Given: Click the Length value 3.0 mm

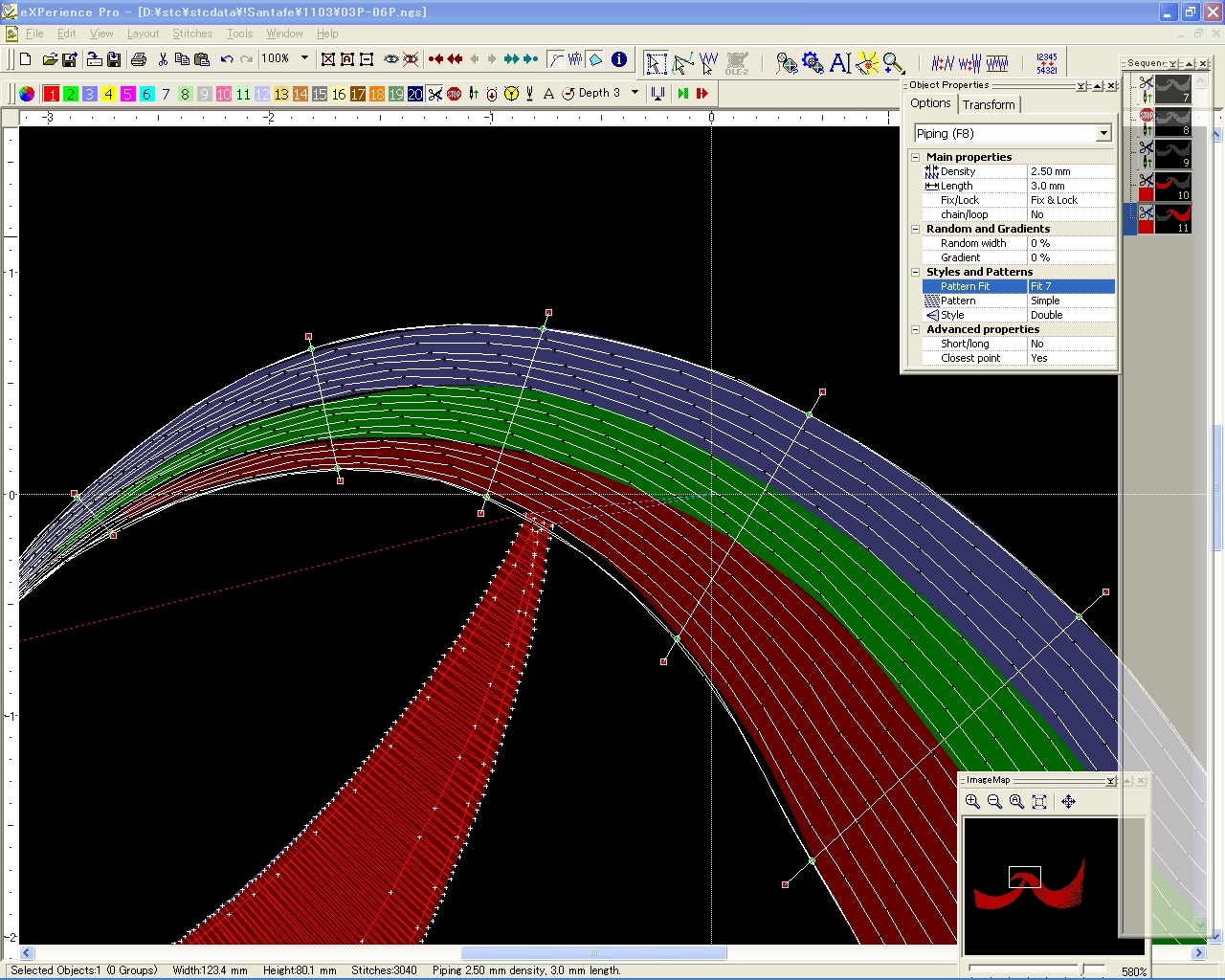Looking at the screenshot, I should pos(1071,186).
